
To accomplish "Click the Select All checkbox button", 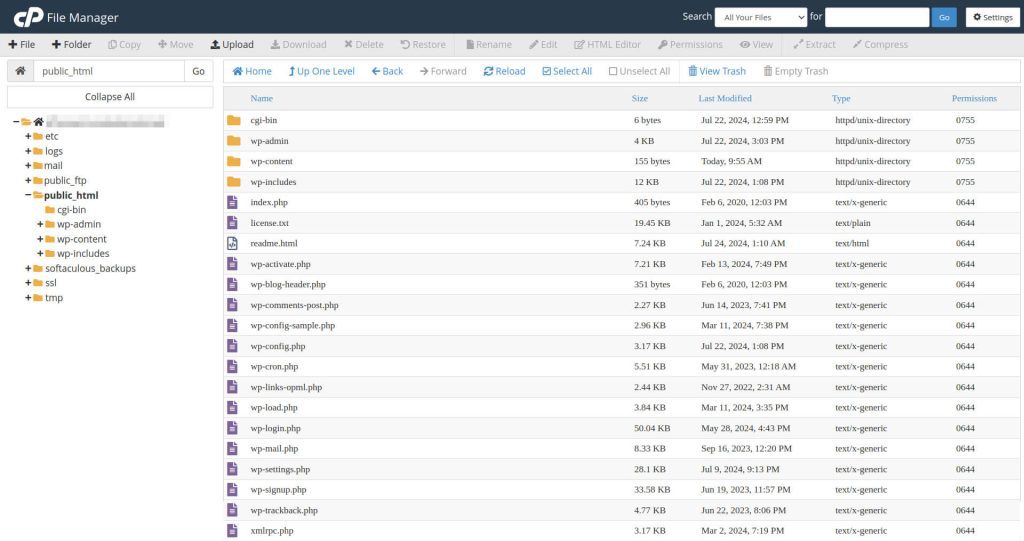I will [566, 71].
